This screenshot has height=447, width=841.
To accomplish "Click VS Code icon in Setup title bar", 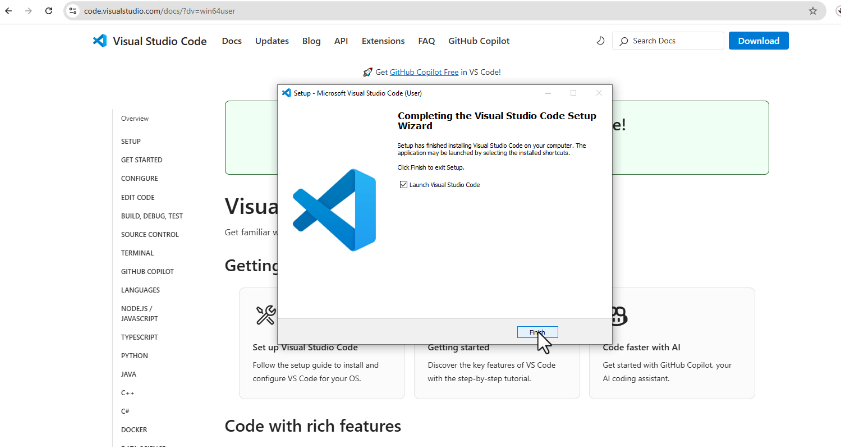I will point(286,93).
